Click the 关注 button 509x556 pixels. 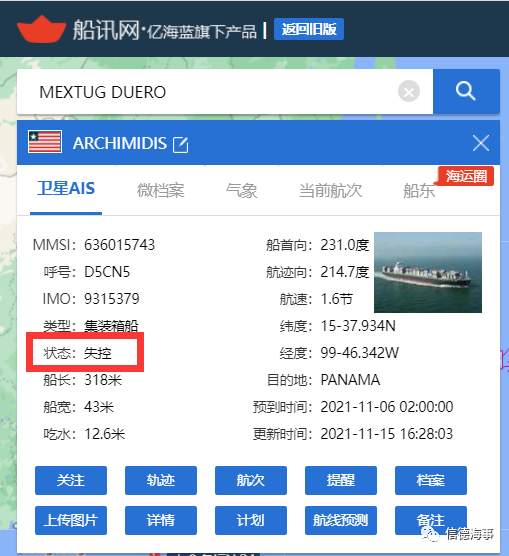point(71,480)
